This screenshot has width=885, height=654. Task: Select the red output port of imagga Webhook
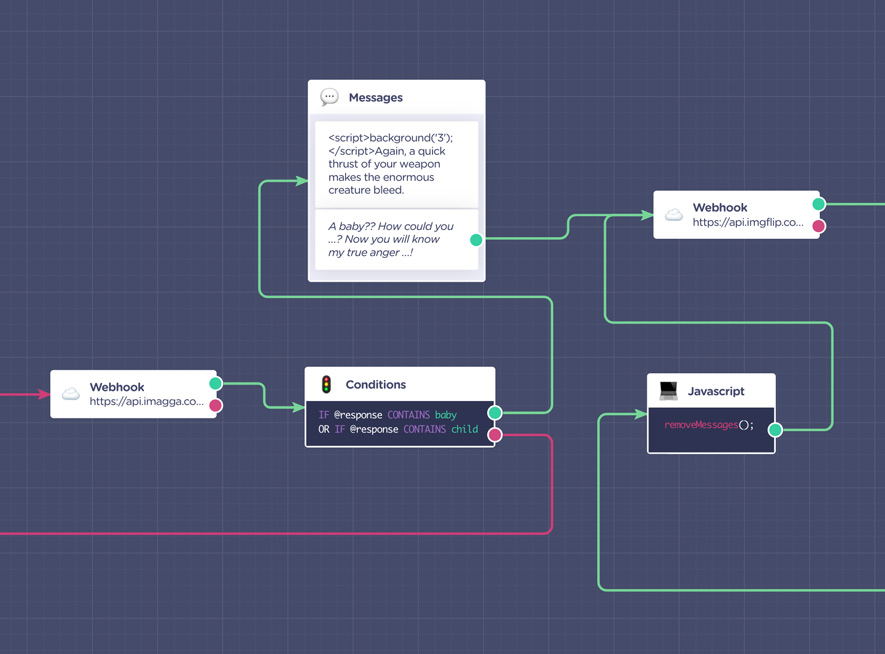[x=215, y=405]
